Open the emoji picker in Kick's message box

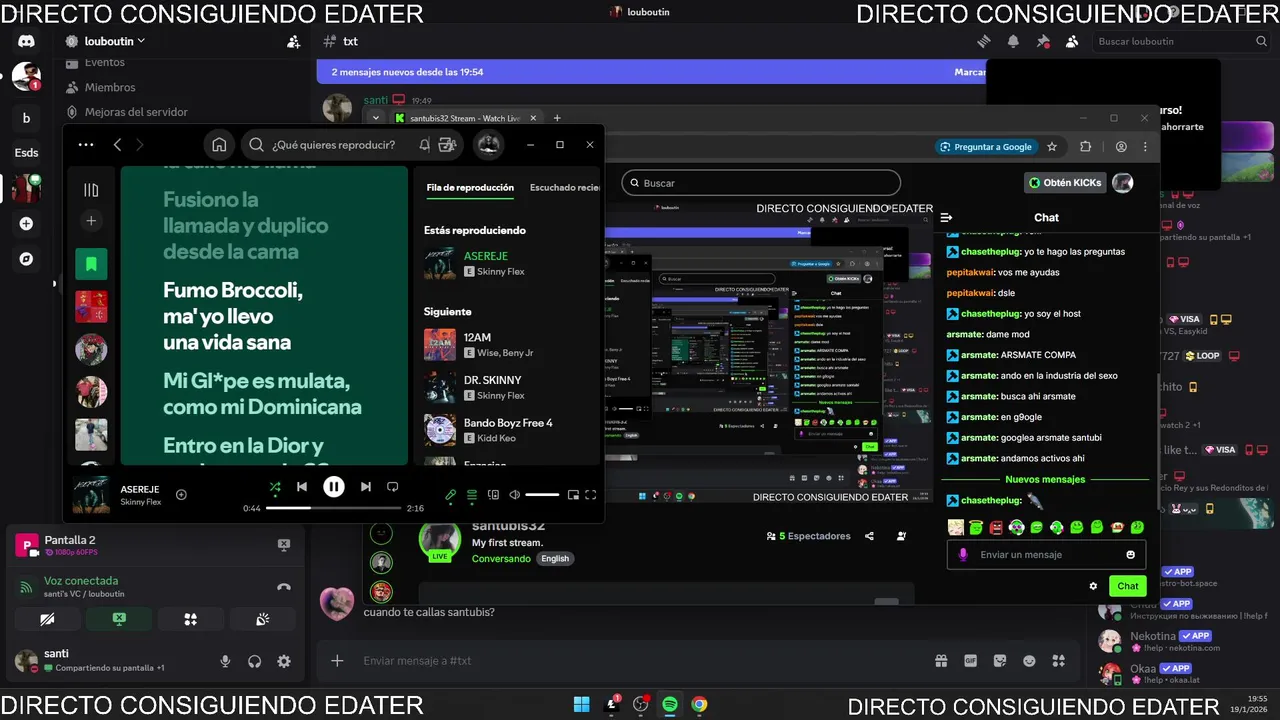point(1131,555)
